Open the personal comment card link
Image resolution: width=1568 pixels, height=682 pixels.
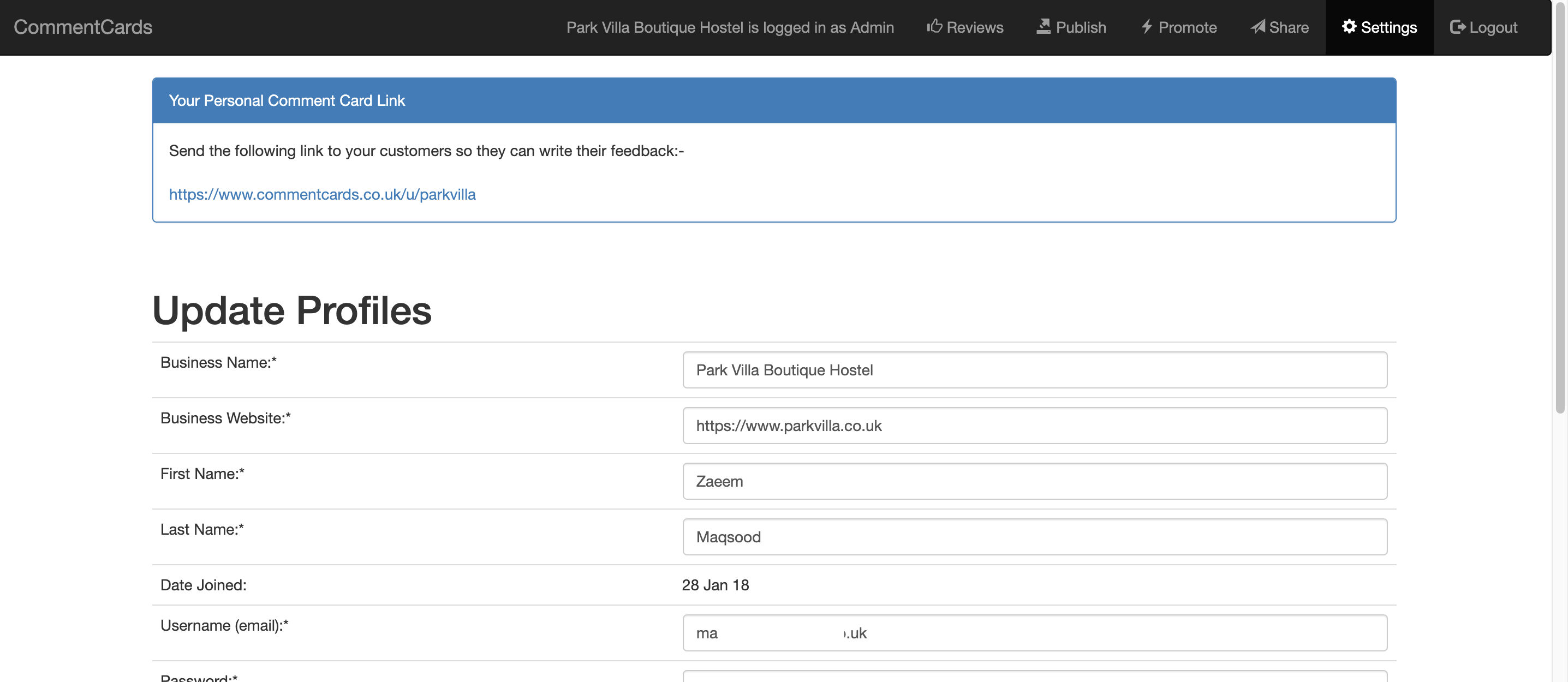[323, 194]
